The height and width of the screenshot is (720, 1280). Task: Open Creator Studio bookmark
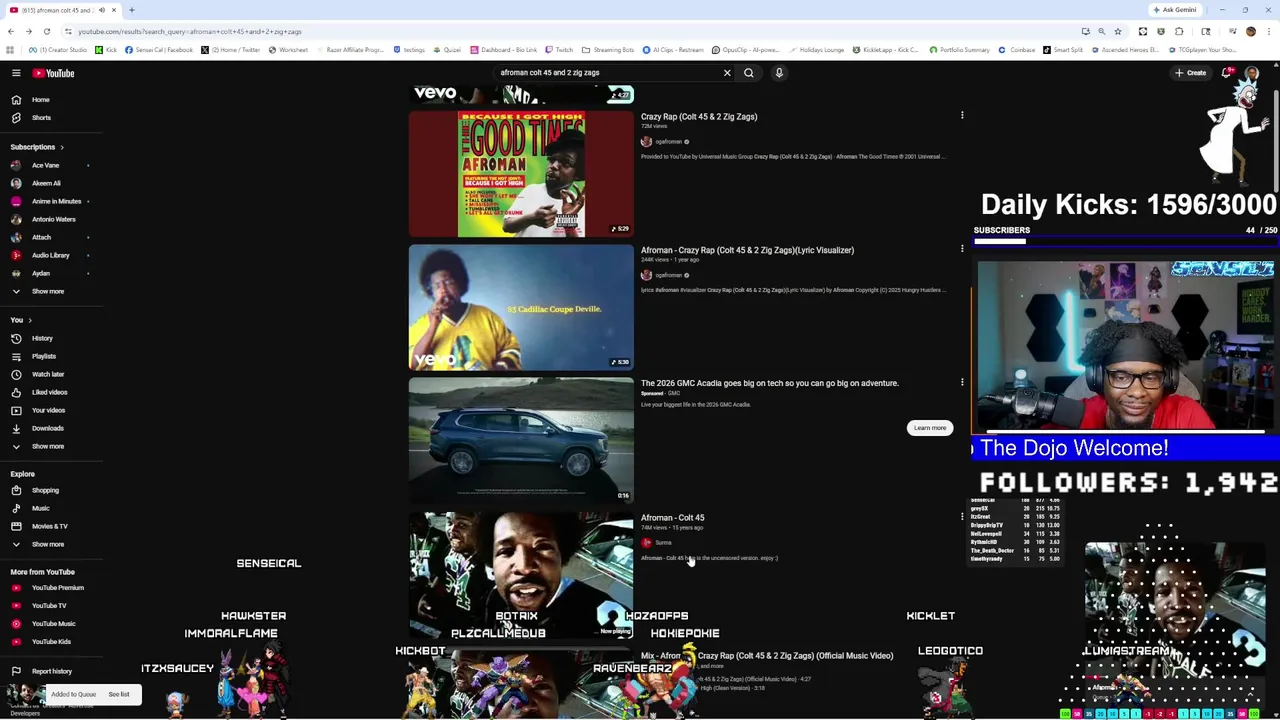click(x=58, y=50)
